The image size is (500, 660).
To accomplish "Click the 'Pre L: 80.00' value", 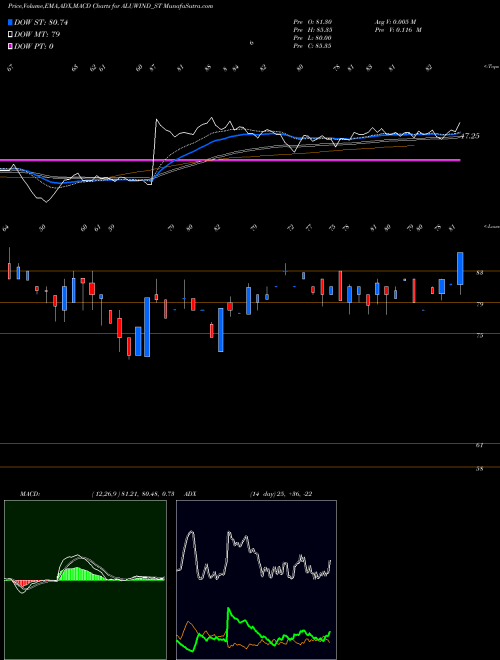I will [x=312, y=38].
